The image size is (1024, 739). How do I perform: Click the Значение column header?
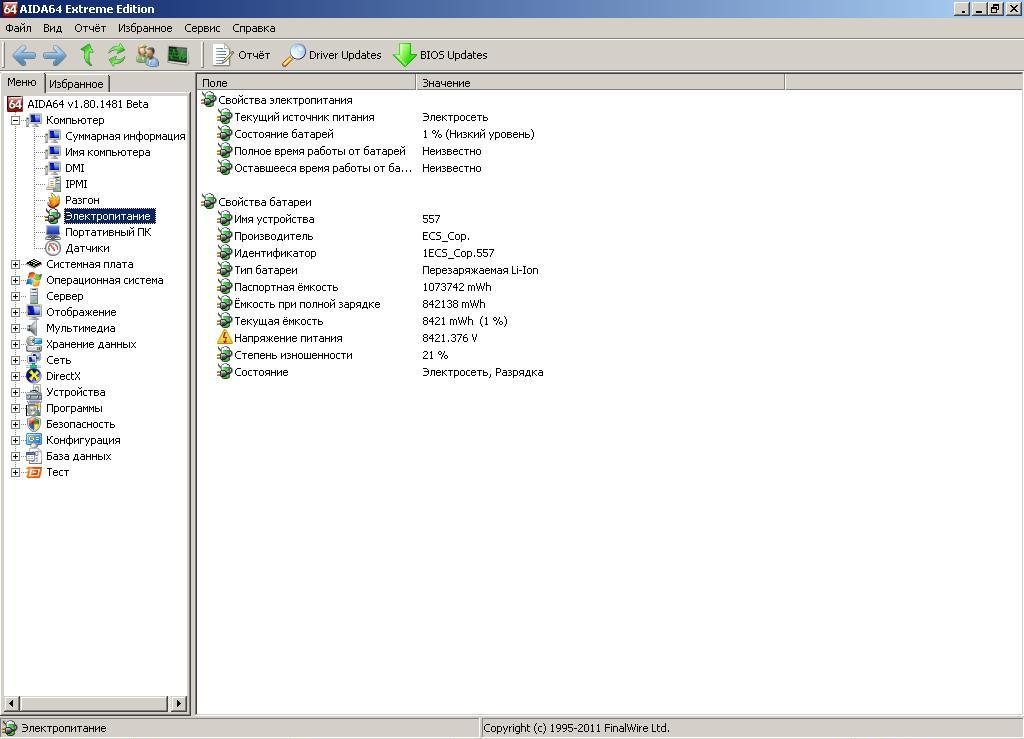[600, 83]
